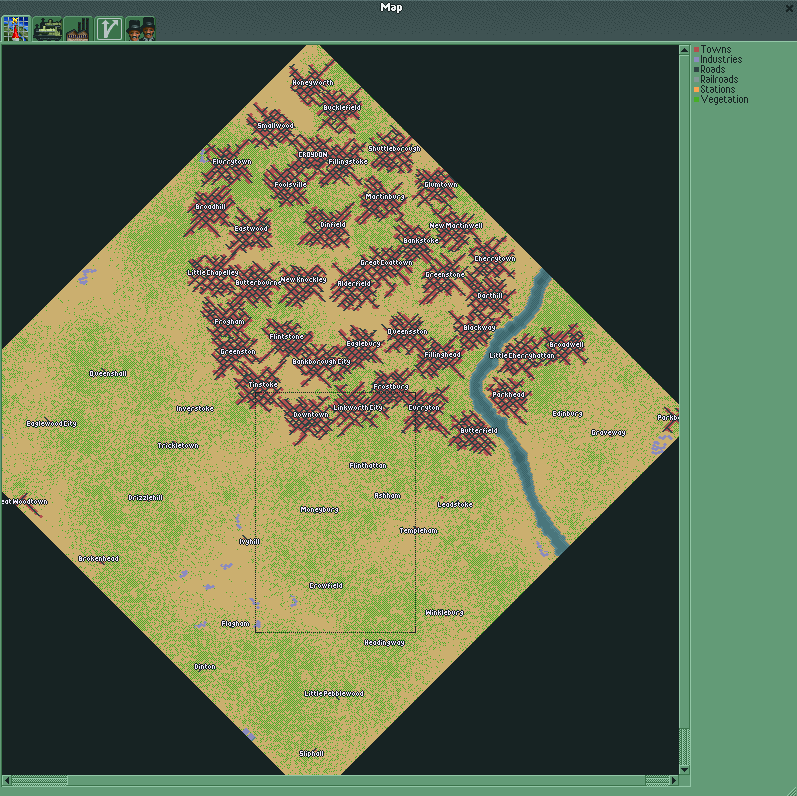Click the Cherrytown town label
797x796 pixels.
point(495,259)
